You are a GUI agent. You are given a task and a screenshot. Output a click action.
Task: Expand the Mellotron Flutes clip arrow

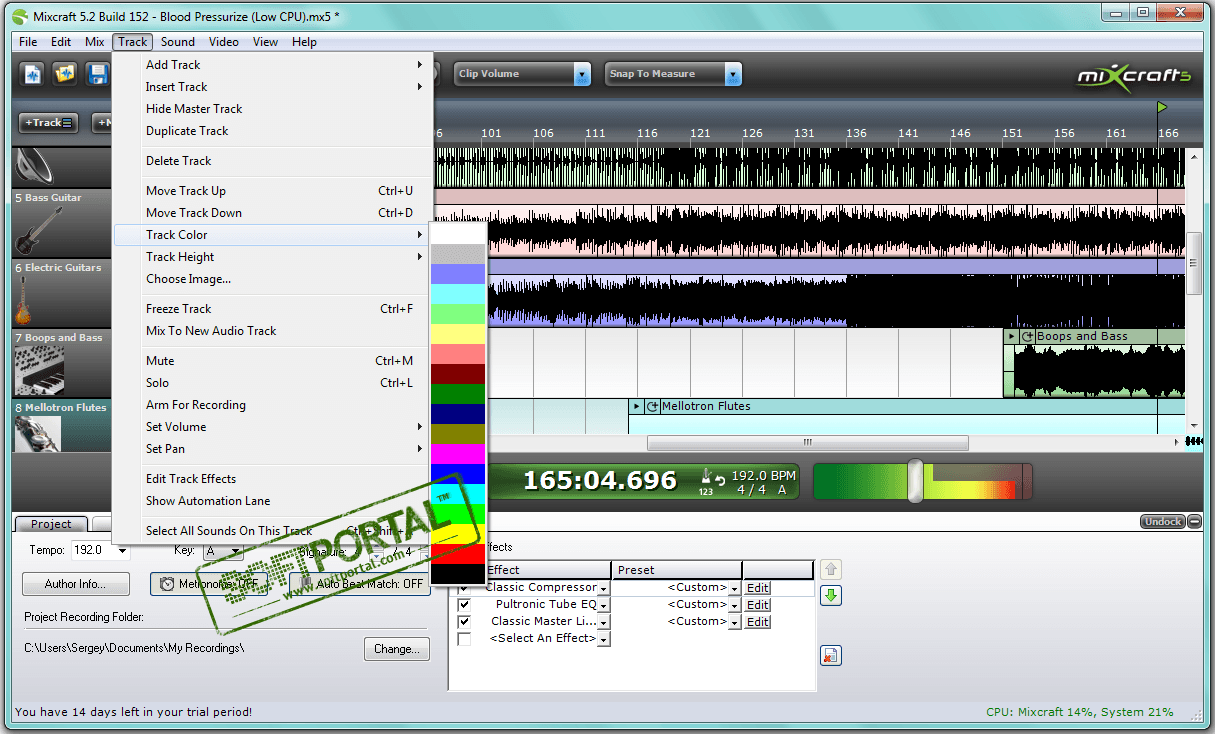click(637, 407)
